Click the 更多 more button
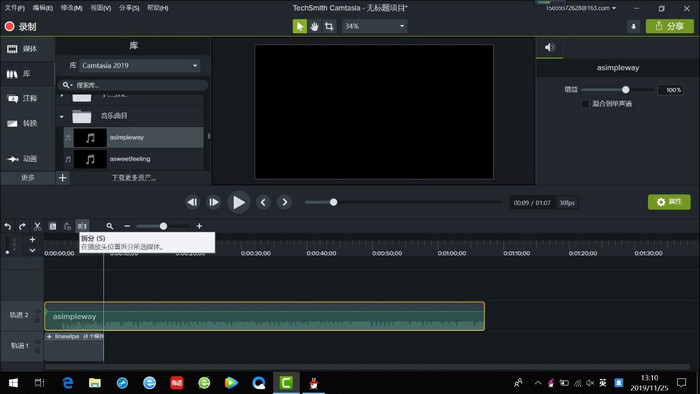 (28, 178)
